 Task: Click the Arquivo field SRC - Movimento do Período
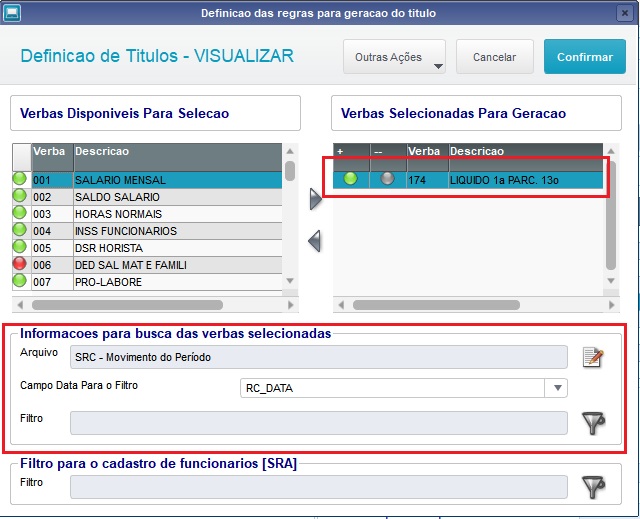(x=318, y=357)
